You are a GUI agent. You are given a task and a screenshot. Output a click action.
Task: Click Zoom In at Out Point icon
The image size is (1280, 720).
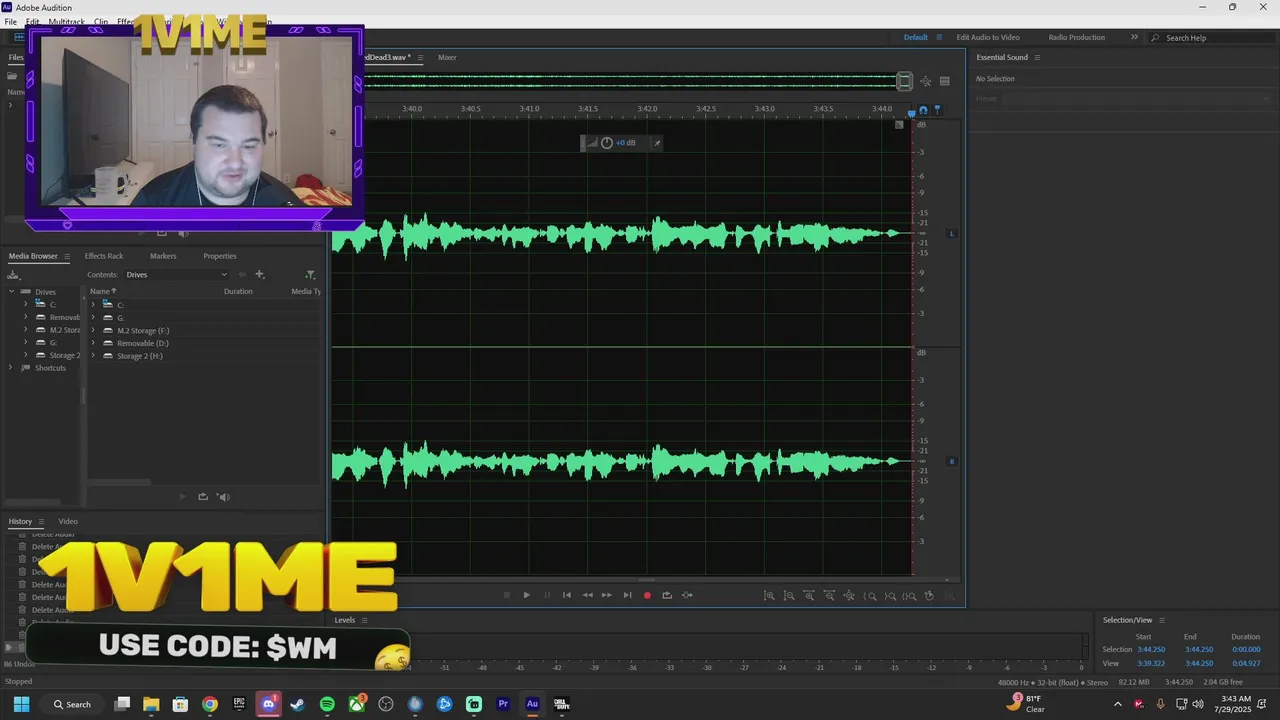tap(890, 596)
